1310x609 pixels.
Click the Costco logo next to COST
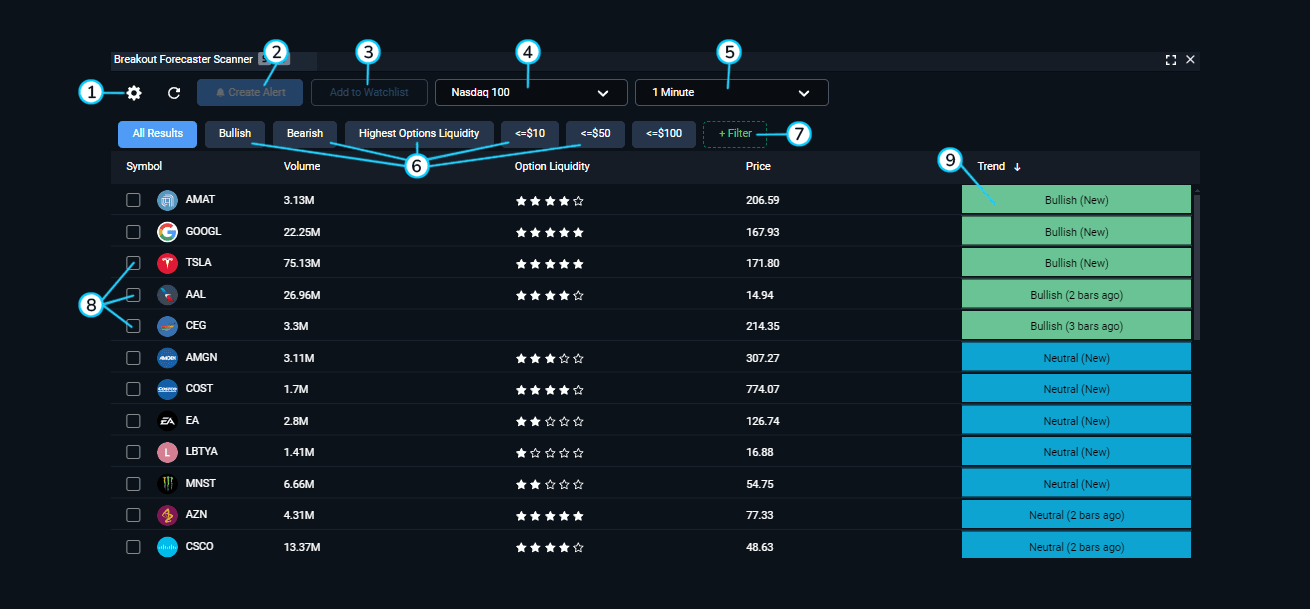167,389
